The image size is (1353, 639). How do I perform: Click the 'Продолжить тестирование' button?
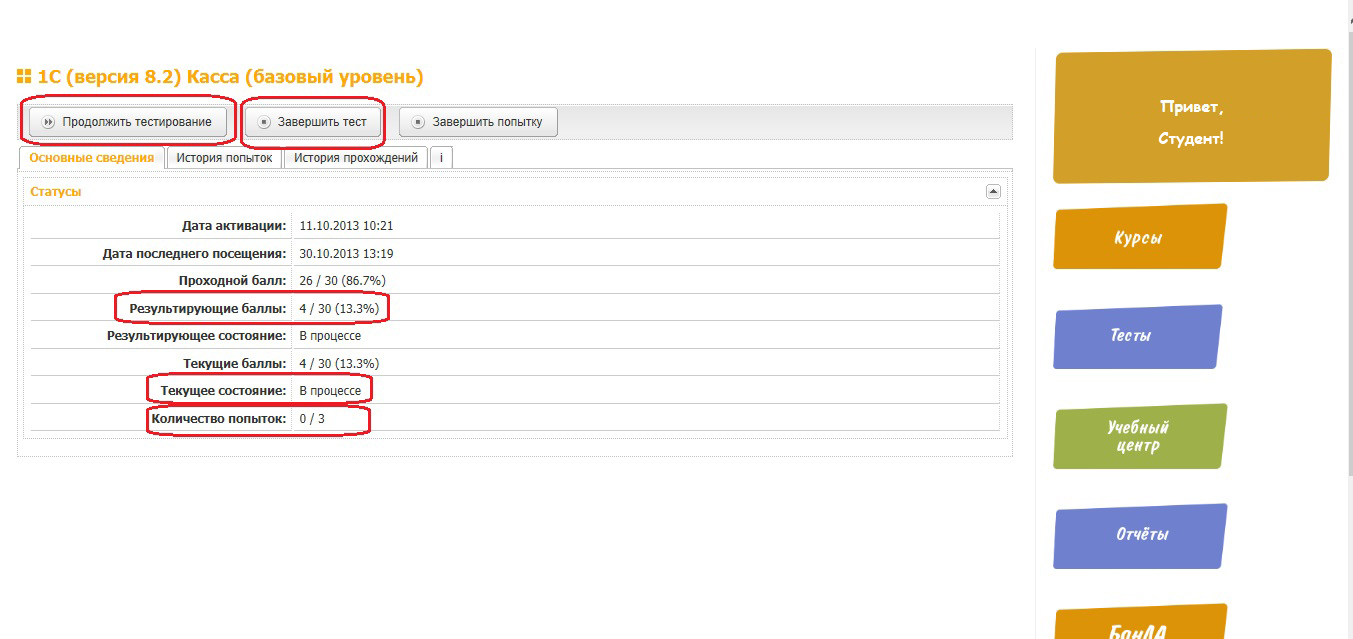(x=128, y=122)
